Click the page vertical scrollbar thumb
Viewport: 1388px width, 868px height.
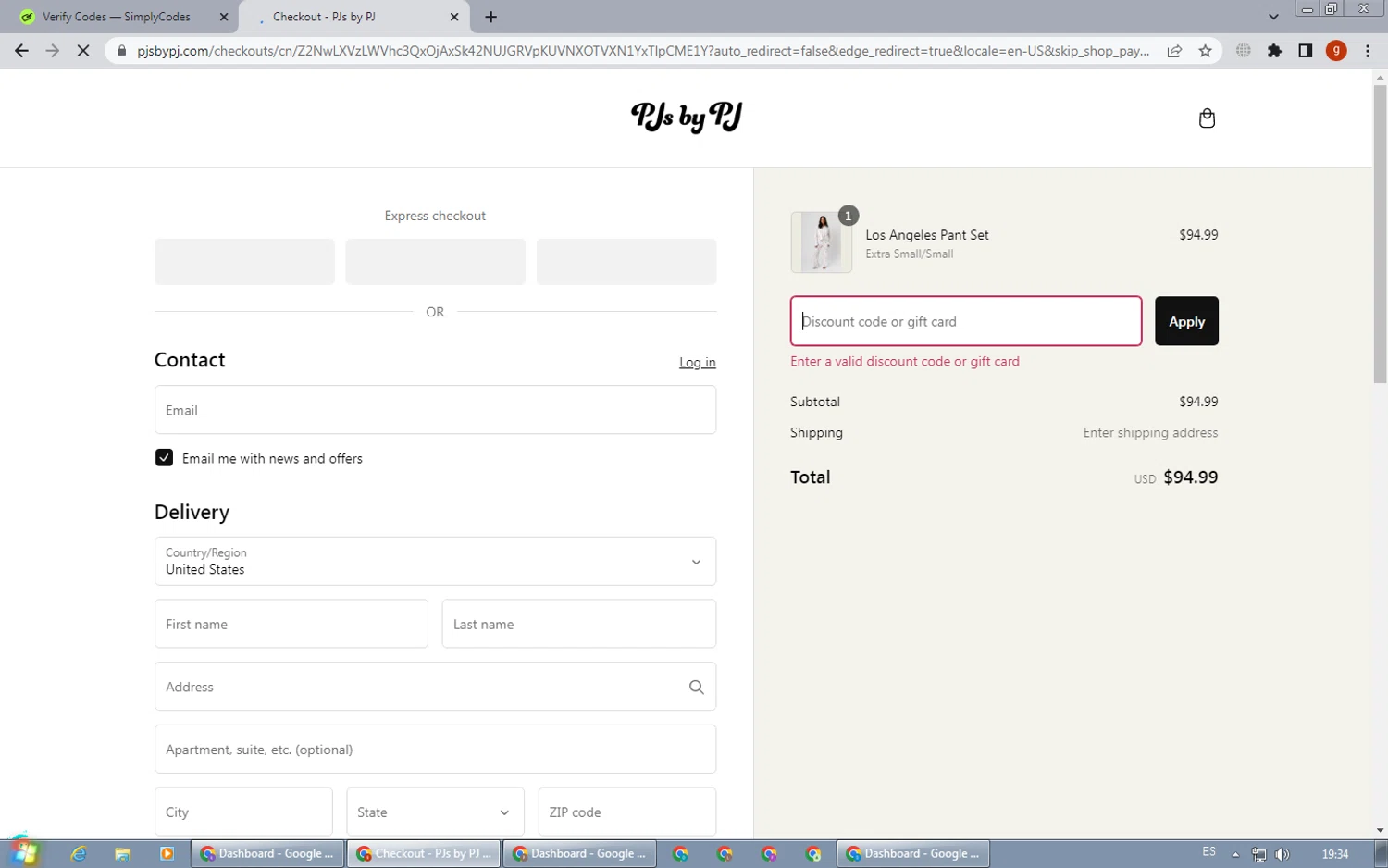click(1380, 234)
